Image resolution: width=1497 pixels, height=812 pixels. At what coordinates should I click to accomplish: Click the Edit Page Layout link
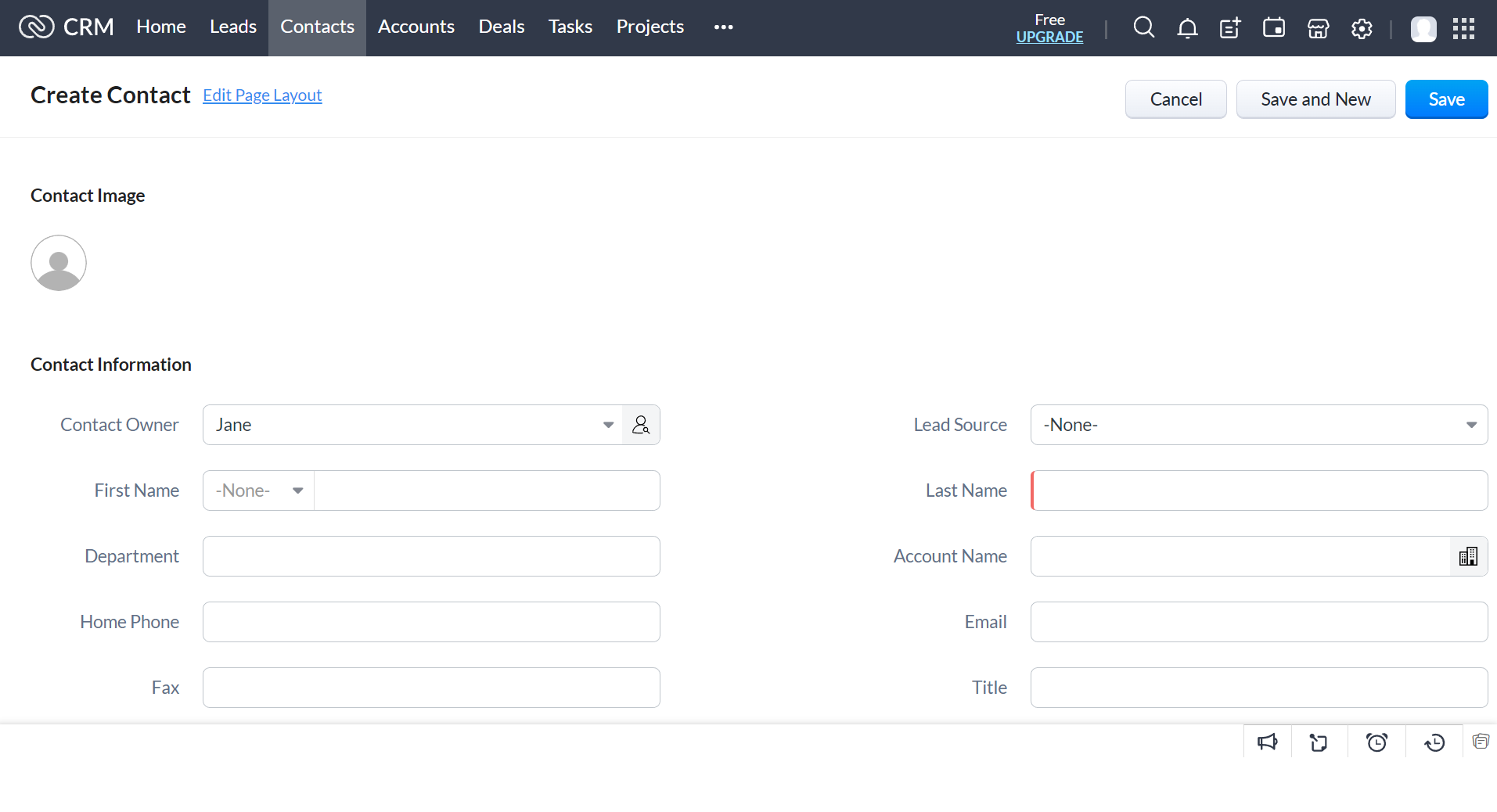(x=261, y=95)
